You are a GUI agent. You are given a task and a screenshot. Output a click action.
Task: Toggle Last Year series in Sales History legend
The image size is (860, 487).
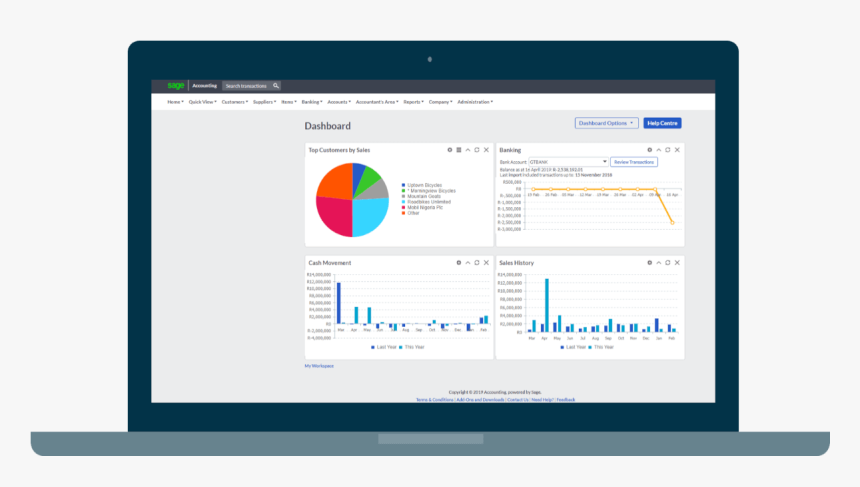pos(573,347)
